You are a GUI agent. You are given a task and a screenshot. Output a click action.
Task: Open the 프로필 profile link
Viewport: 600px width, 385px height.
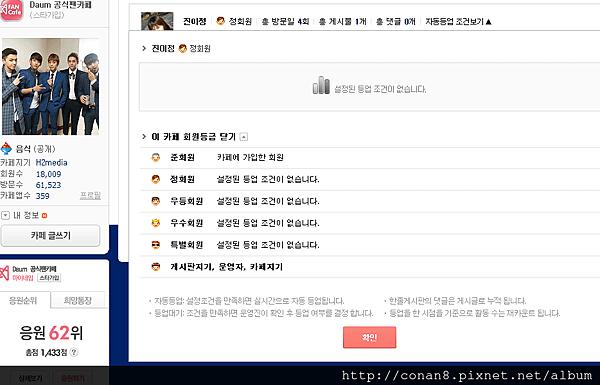point(90,196)
